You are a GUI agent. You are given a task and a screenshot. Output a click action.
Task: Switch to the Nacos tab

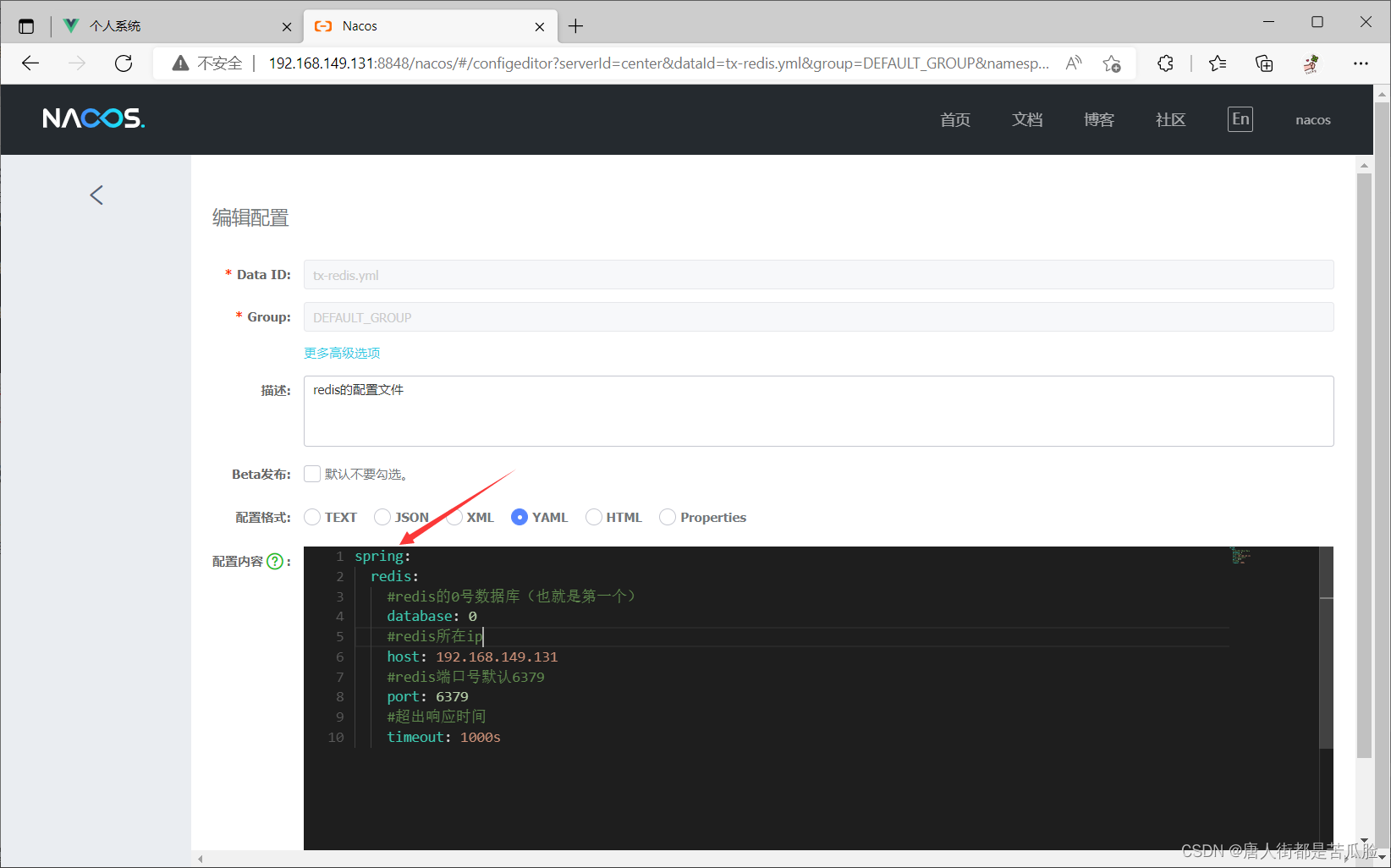pyautogui.click(x=430, y=26)
